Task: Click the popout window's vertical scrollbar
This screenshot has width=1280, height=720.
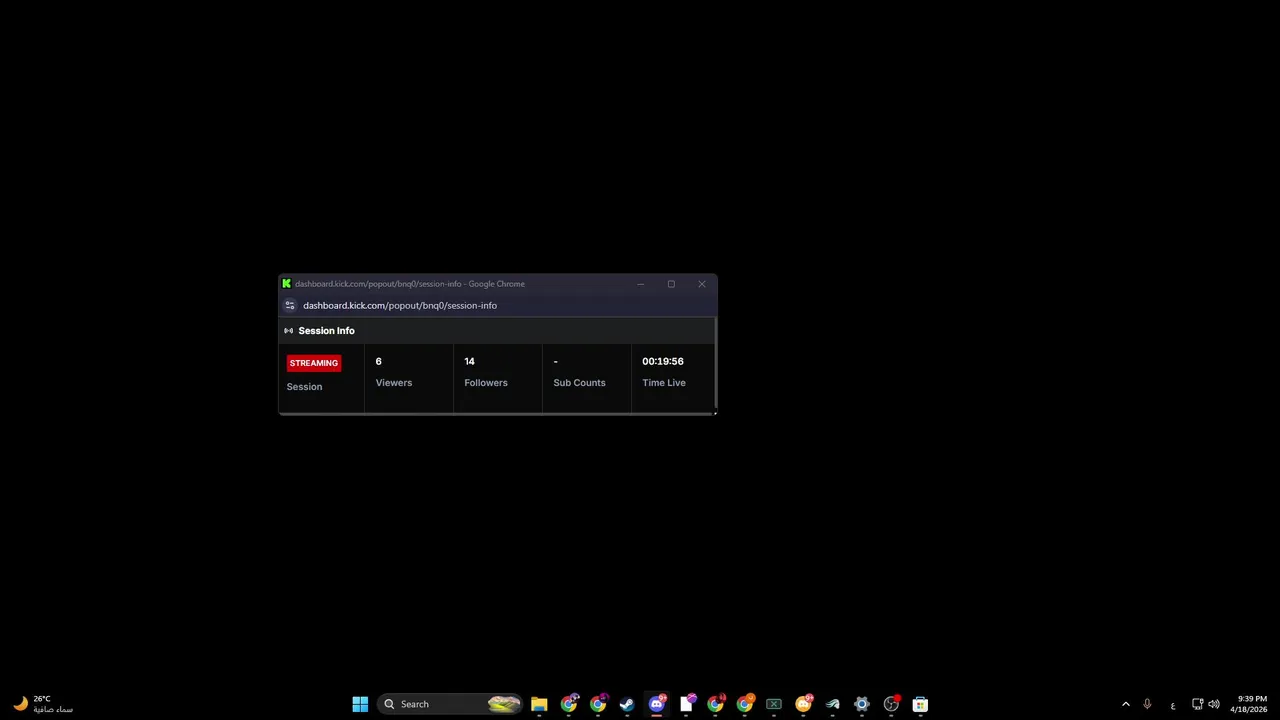Action: point(716,365)
